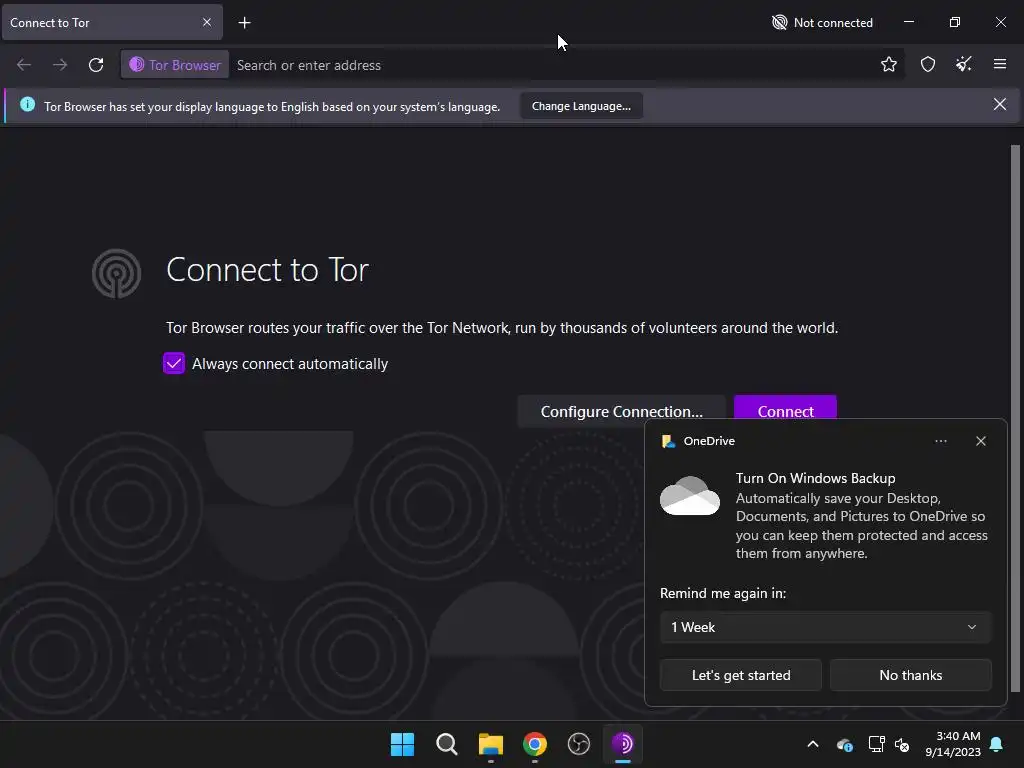Open the Windows Start menu

tap(402, 744)
